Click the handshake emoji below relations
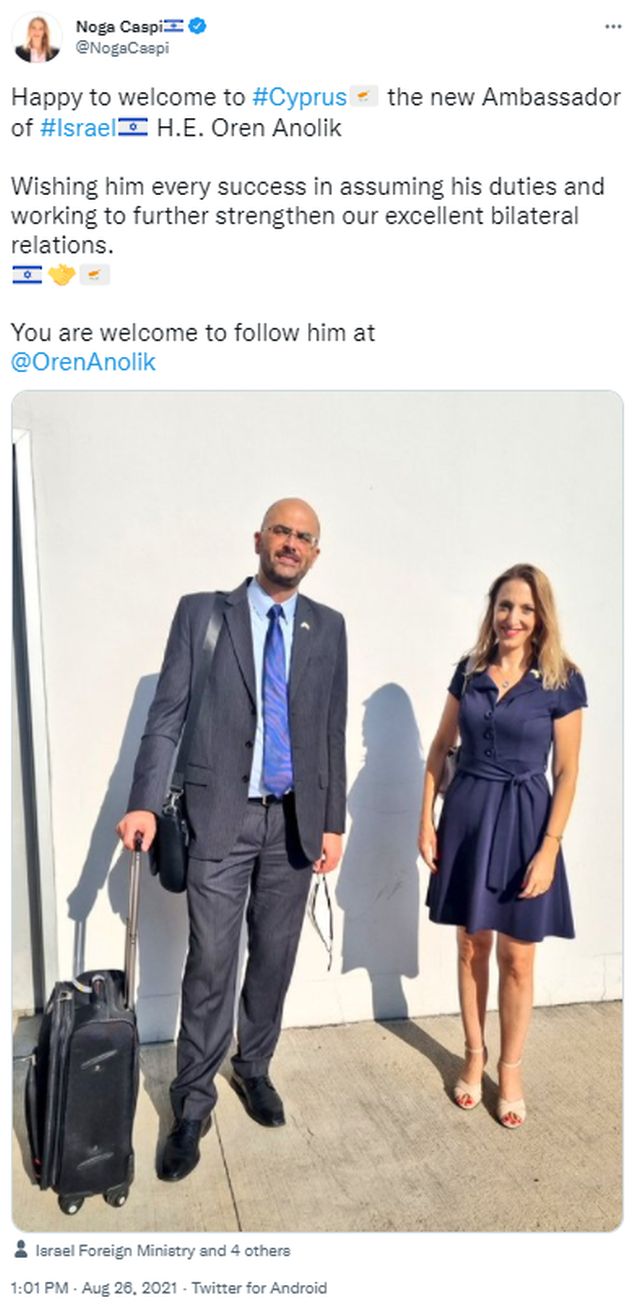640x1311 pixels. tap(63, 275)
